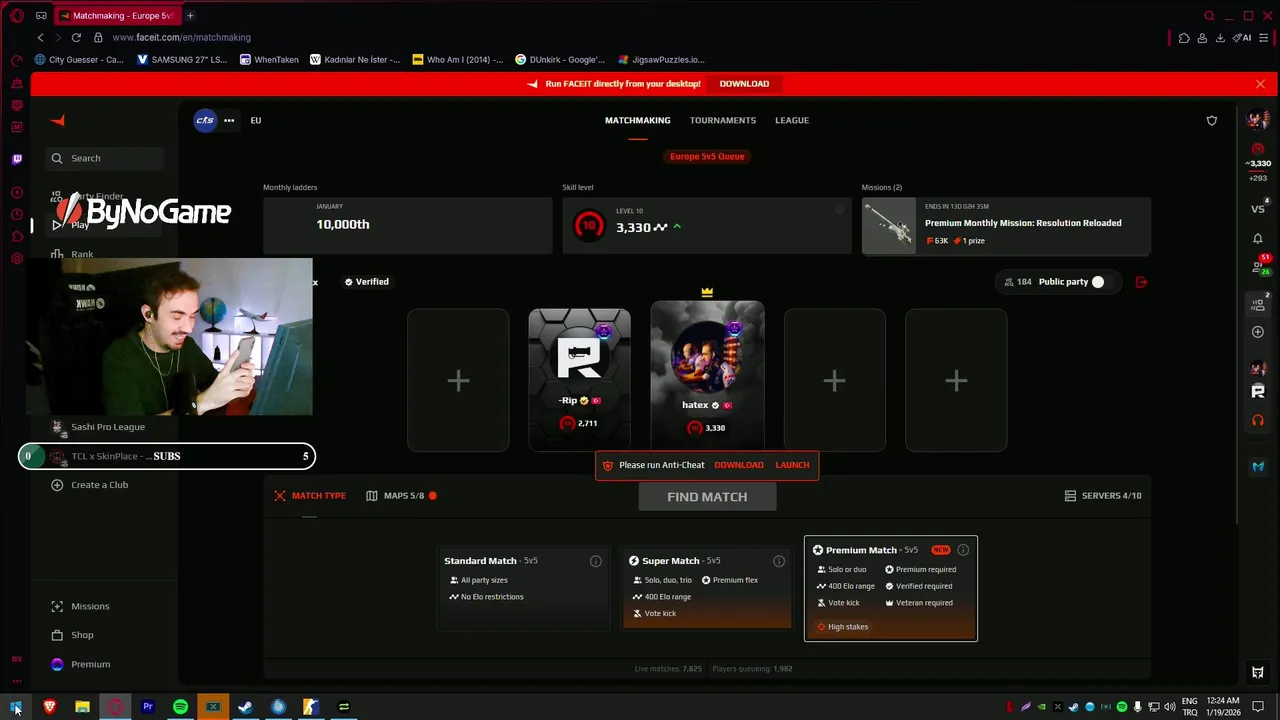The image size is (1280, 720).
Task: Click info icon on Premium Match card
Action: pos(963,550)
